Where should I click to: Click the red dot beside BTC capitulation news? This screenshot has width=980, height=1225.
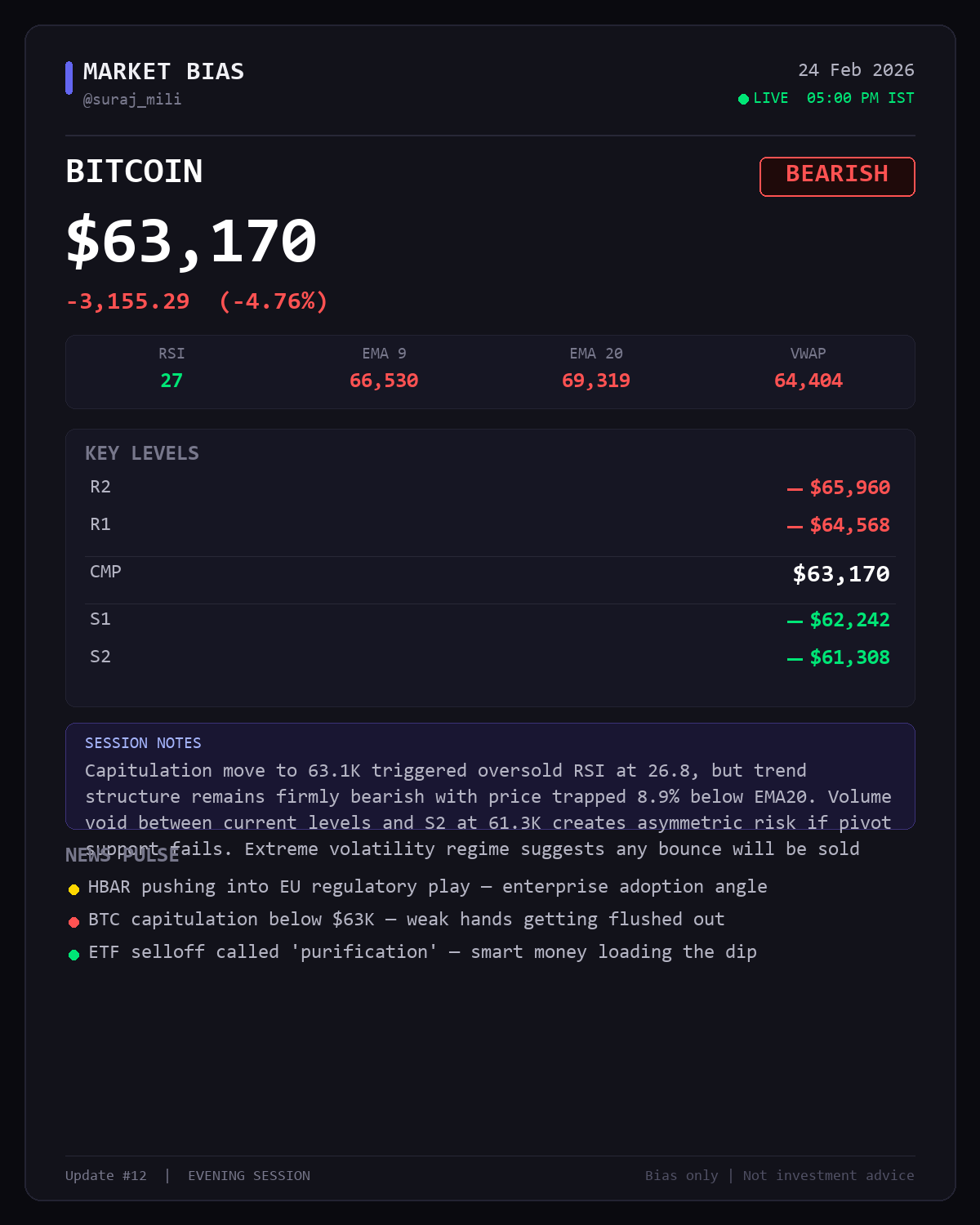click(73, 922)
